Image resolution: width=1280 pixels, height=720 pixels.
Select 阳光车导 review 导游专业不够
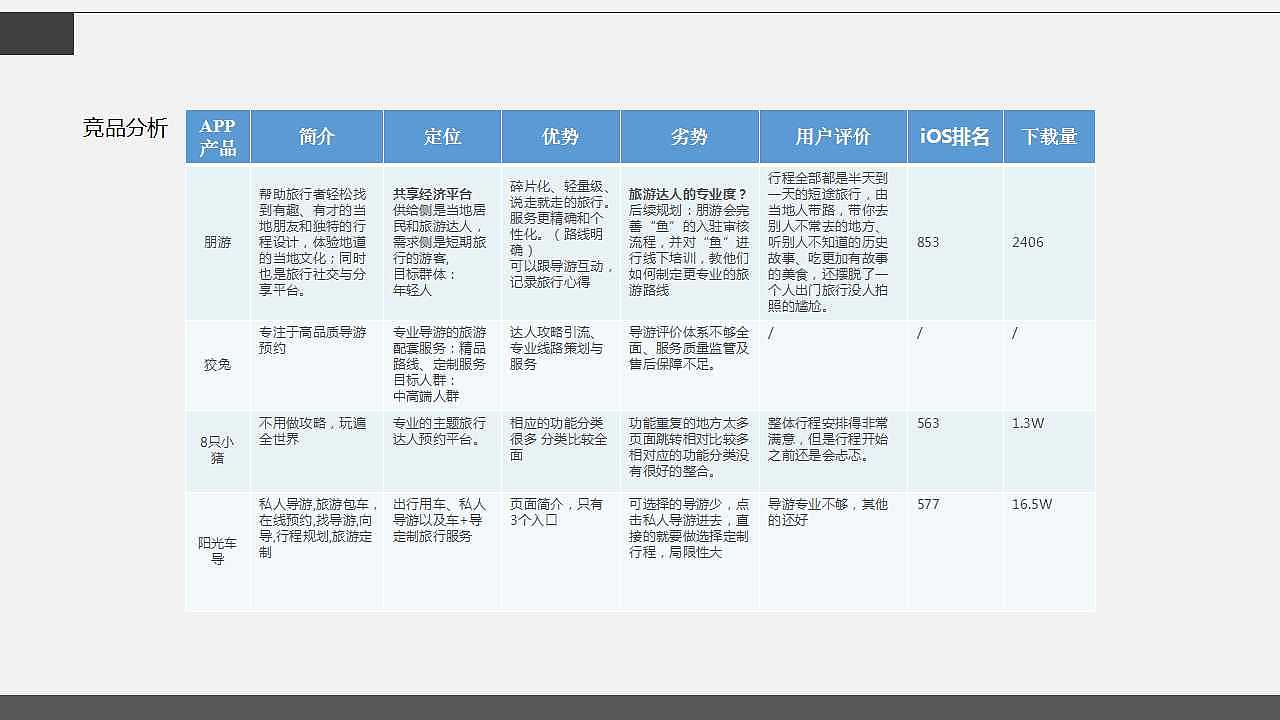834,551
